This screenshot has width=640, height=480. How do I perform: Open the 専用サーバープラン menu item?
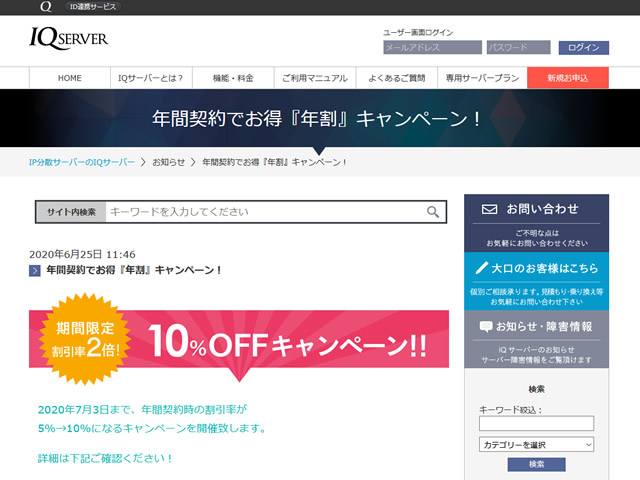click(x=482, y=78)
